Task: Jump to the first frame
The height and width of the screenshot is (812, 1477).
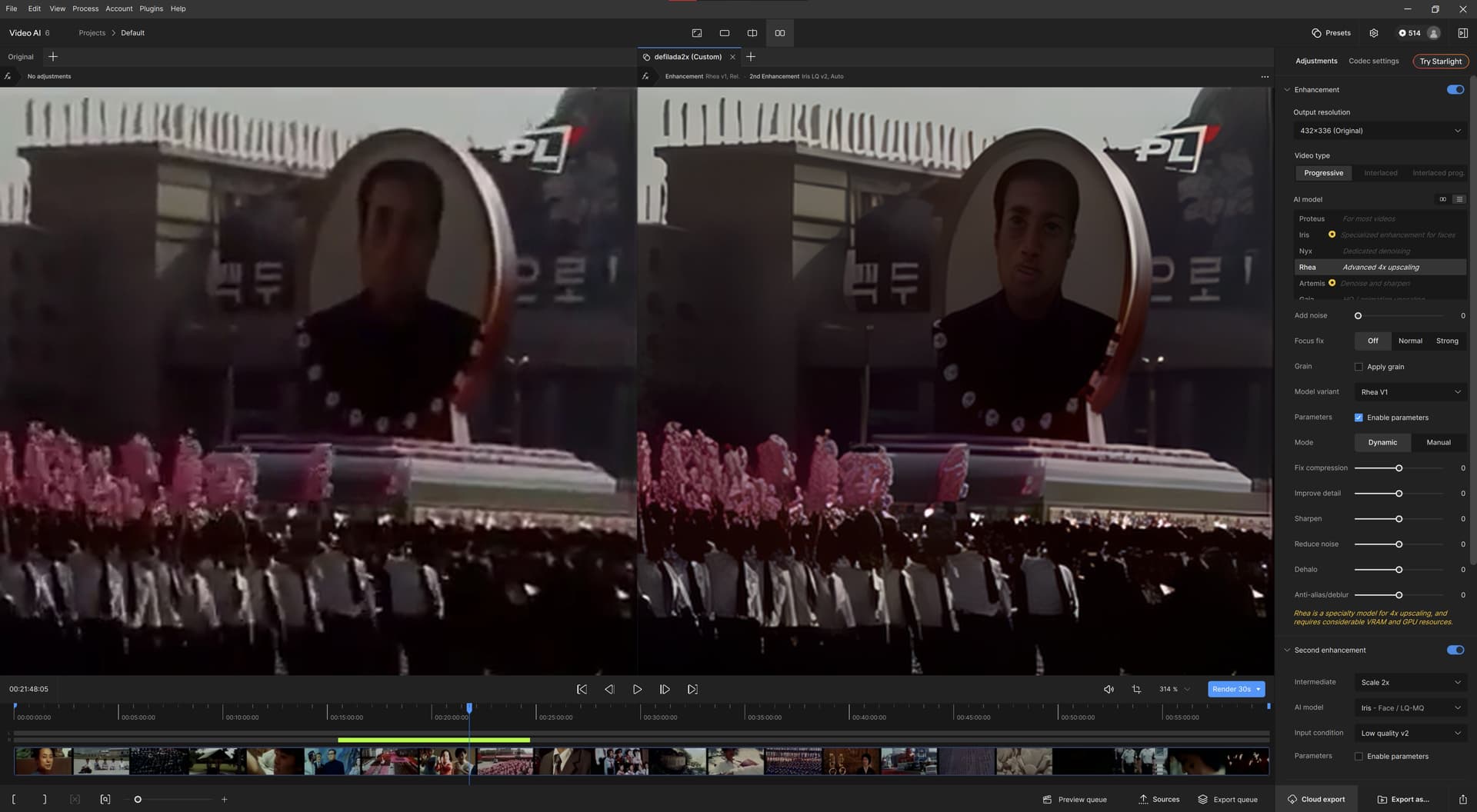Action: [582, 690]
